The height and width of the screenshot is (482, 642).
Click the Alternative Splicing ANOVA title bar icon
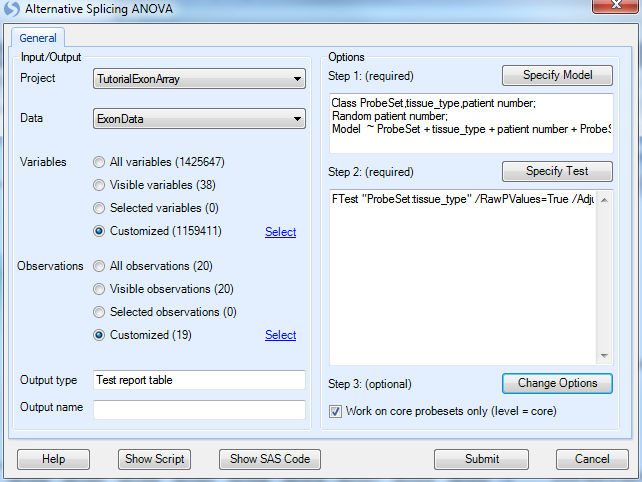[11, 9]
